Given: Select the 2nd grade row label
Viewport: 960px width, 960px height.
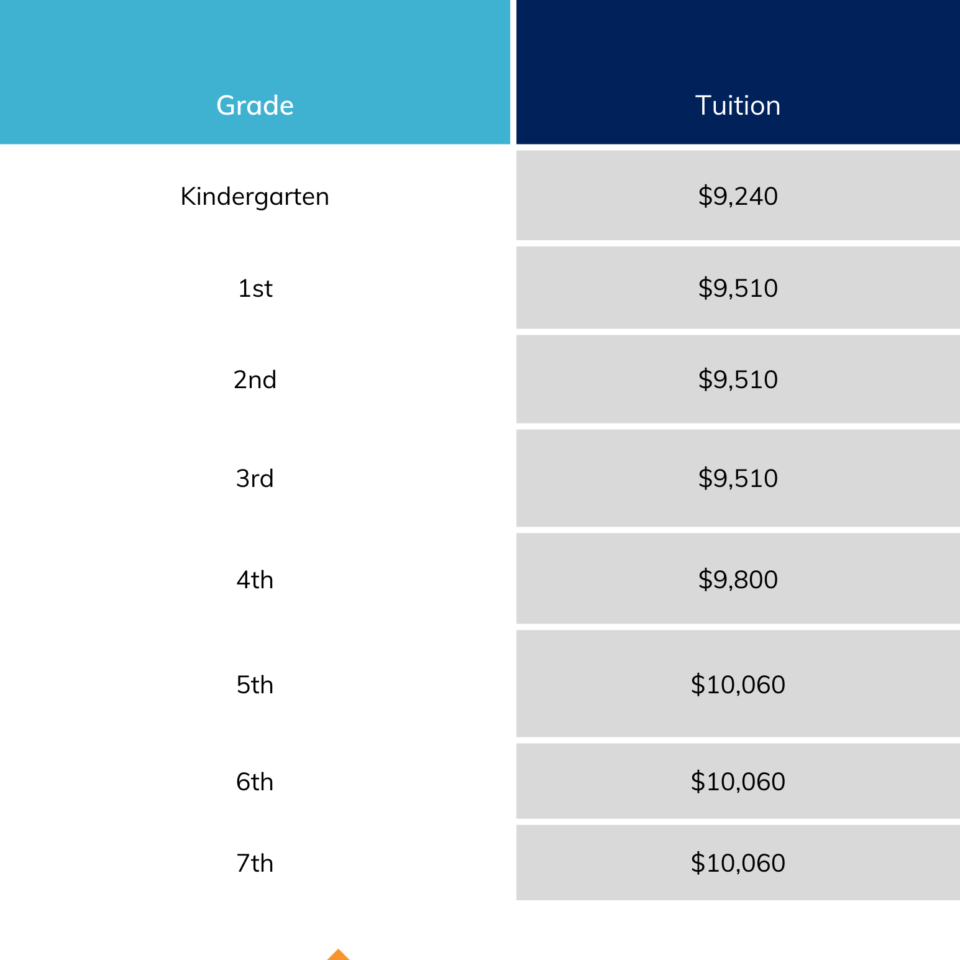Looking at the screenshot, I should (255, 380).
